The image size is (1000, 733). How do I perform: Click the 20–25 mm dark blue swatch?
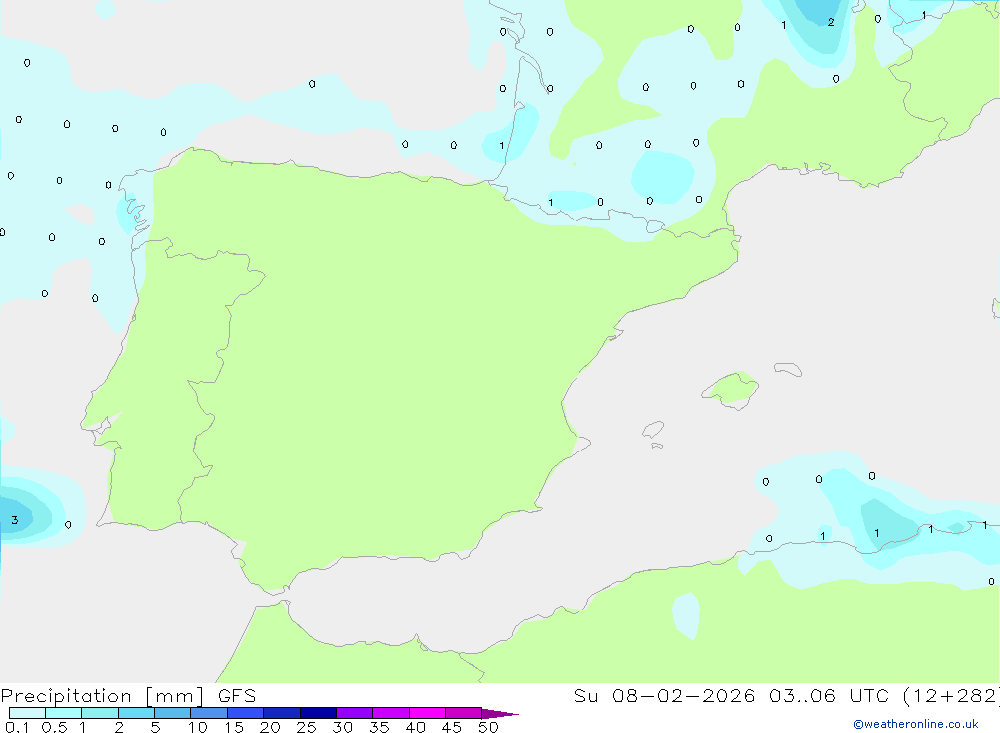tap(281, 713)
